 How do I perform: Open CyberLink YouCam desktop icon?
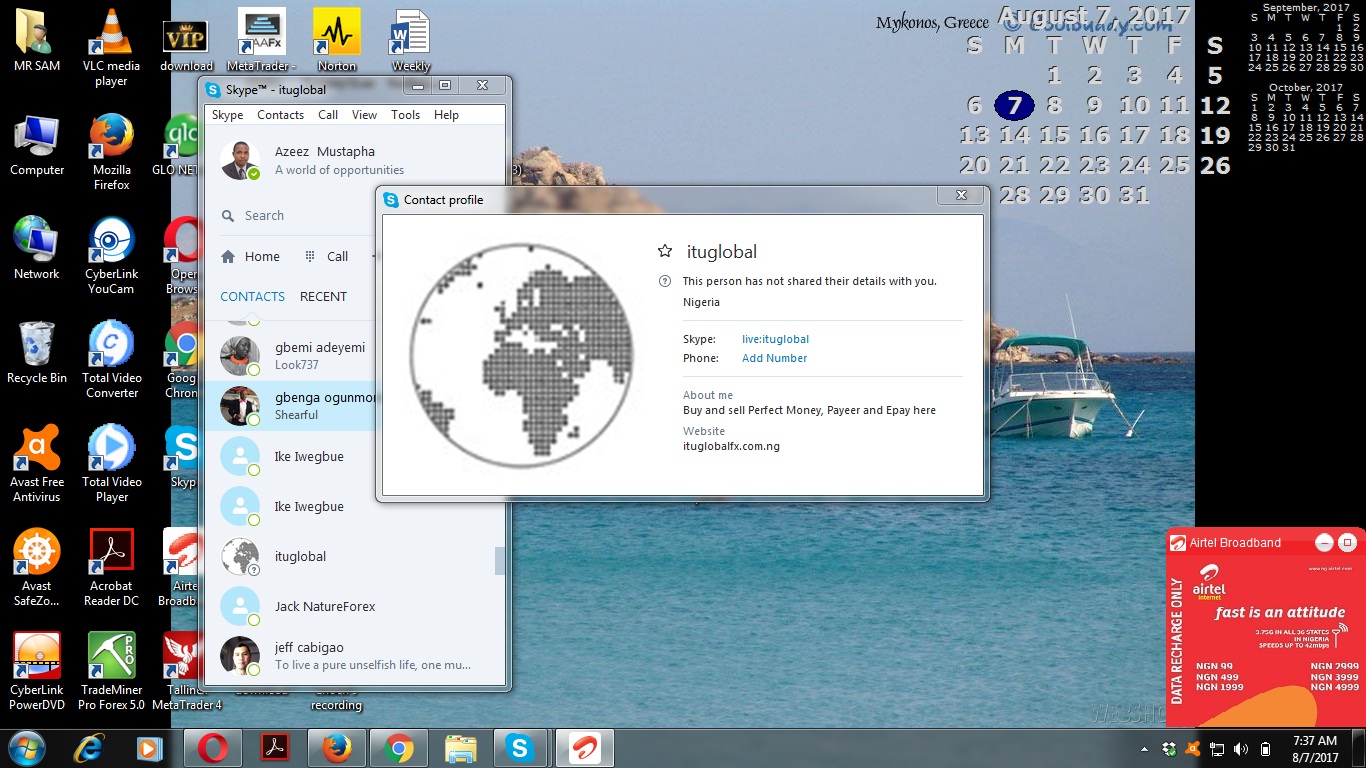[111, 256]
